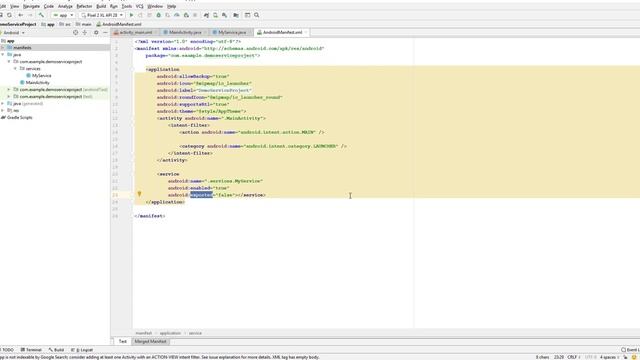Click the Sync/refresh icon in main toolbar
640x360 pixels.
pos(9,15)
